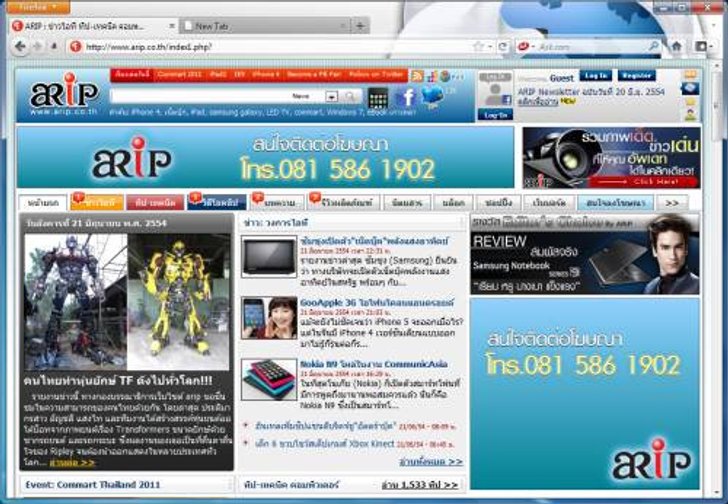Select the dark blue วีดีโอคลิป navigation tab
The image size is (728, 504).
[x=217, y=203]
